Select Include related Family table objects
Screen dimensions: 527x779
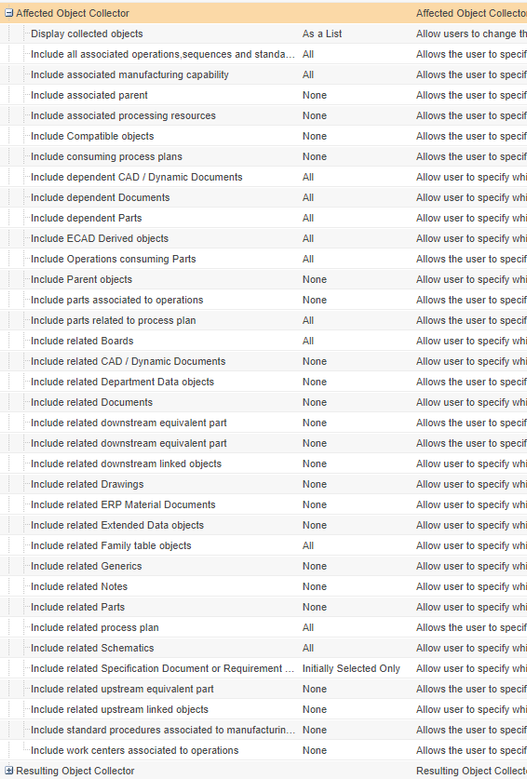tap(111, 545)
